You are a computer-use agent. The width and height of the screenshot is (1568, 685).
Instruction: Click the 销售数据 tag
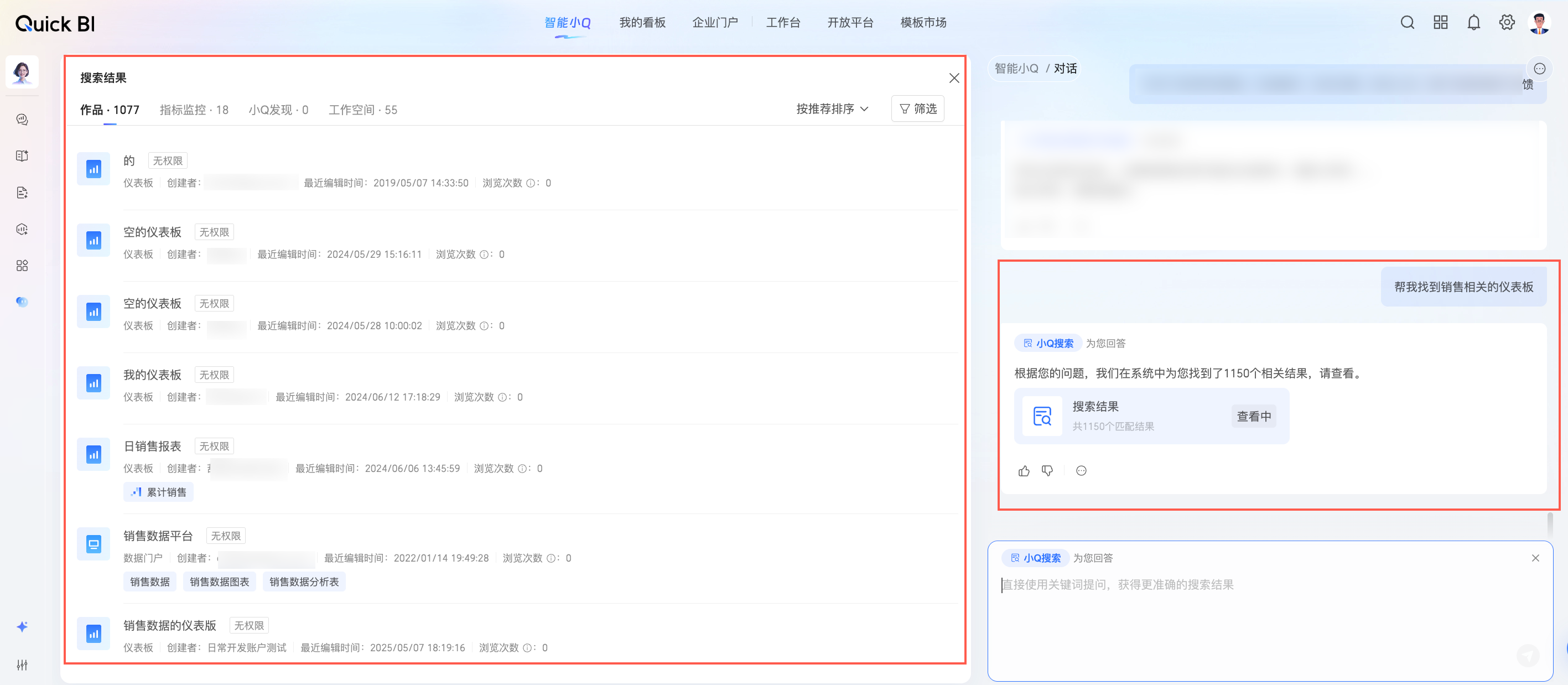(150, 582)
